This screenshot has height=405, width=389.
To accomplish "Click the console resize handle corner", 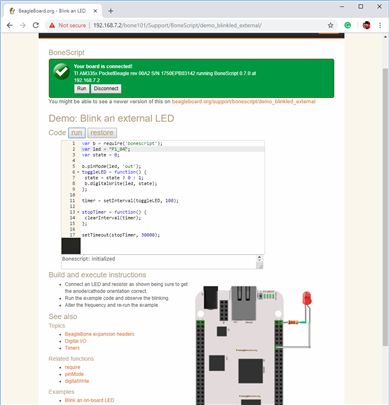I will tap(260, 266).
